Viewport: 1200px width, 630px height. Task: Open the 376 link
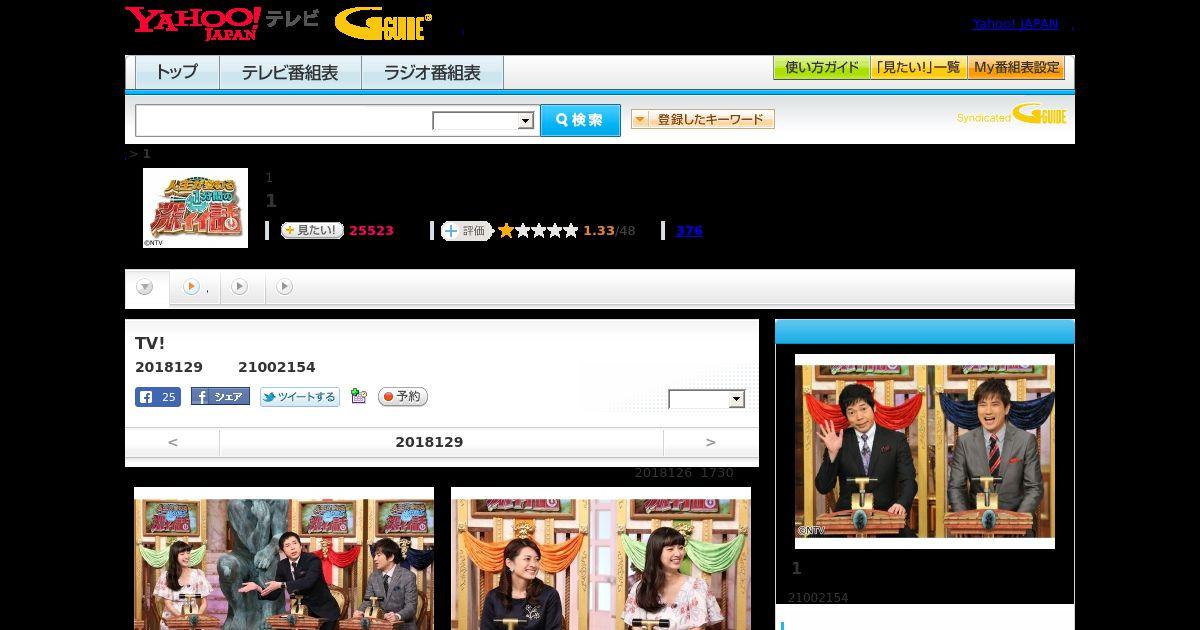(689, 231)
